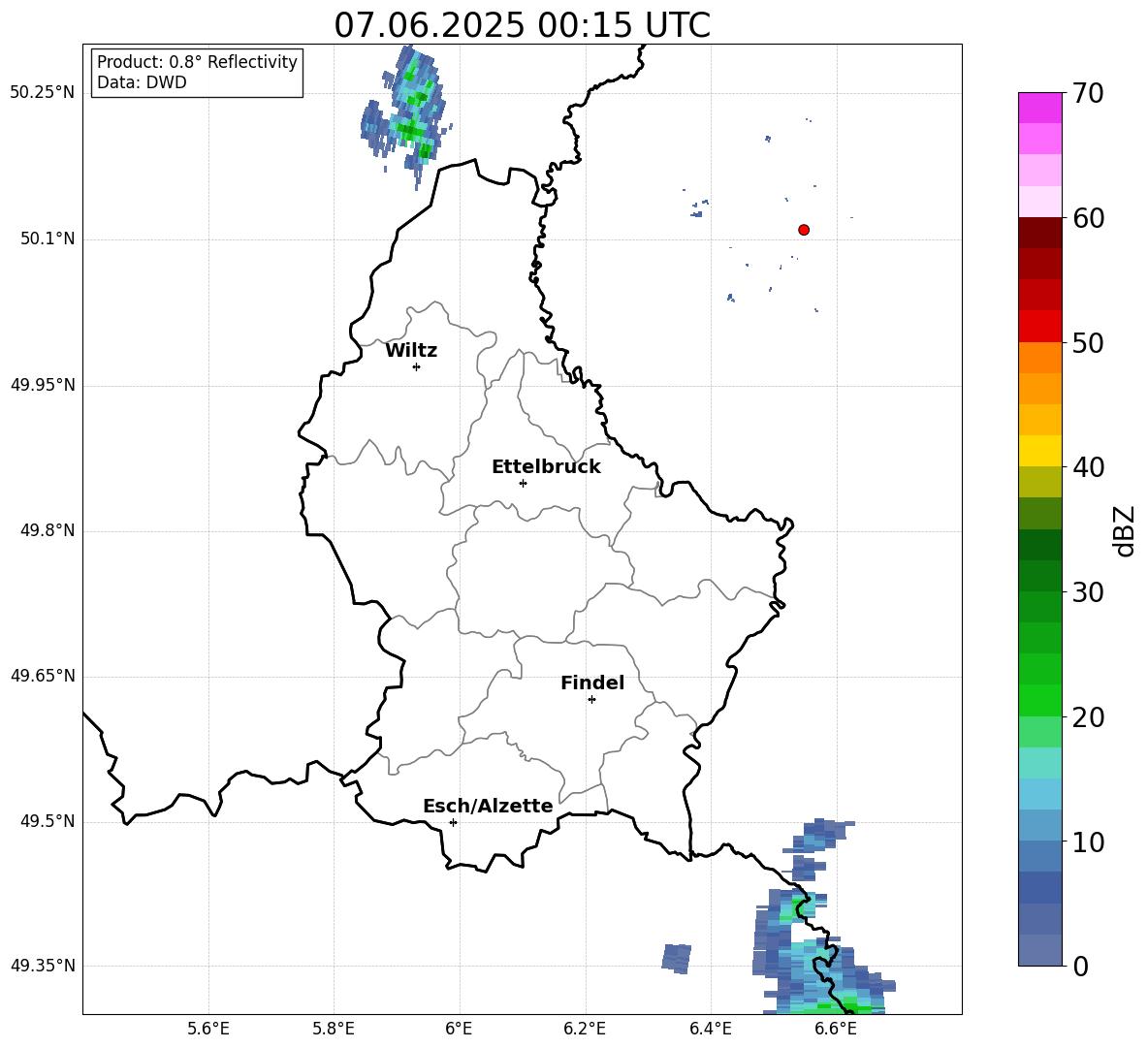The image size is (1148, 1048).
Task: Click the yellow colorbar segment above 40
Action: [x=1039, y=451]
